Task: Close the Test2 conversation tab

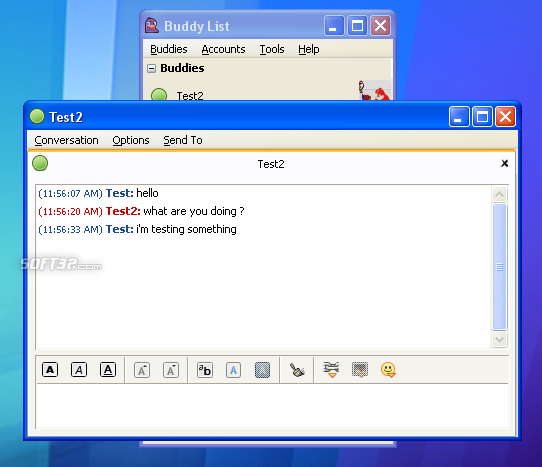Action: click(x=505, y=163)
